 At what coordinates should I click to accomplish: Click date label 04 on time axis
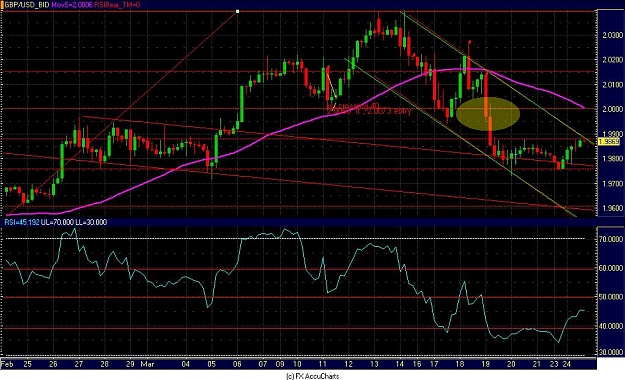[186, 364]
